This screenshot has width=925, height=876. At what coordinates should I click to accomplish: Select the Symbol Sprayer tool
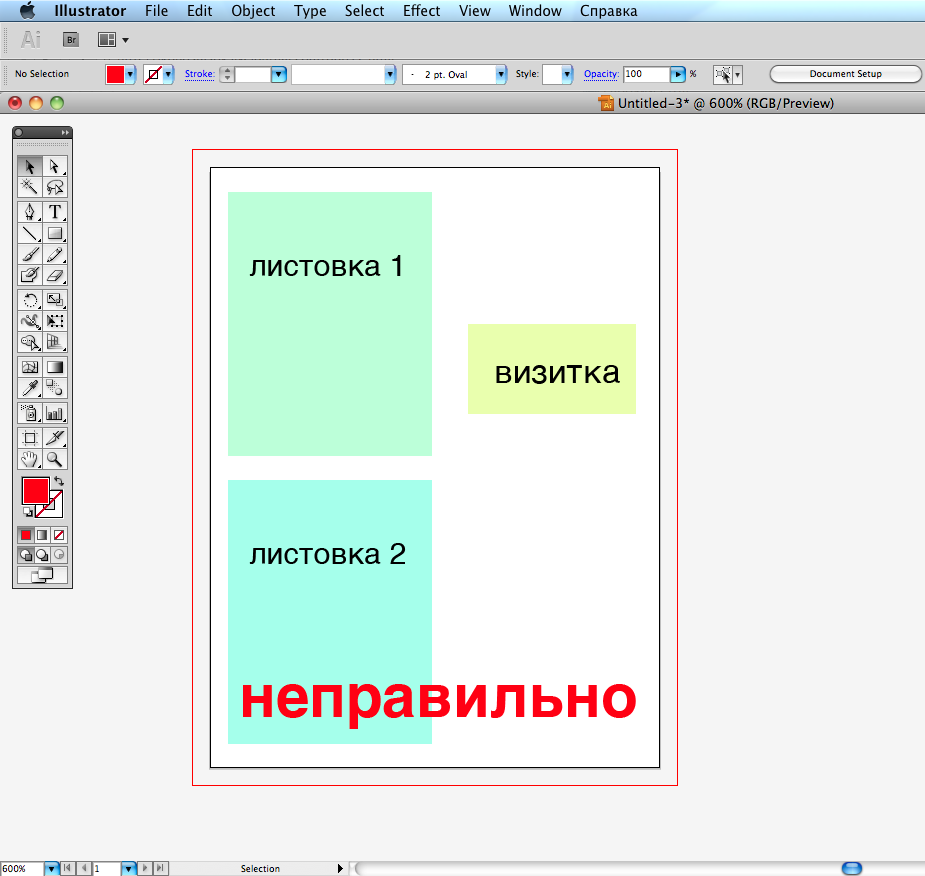coord(29,413)
